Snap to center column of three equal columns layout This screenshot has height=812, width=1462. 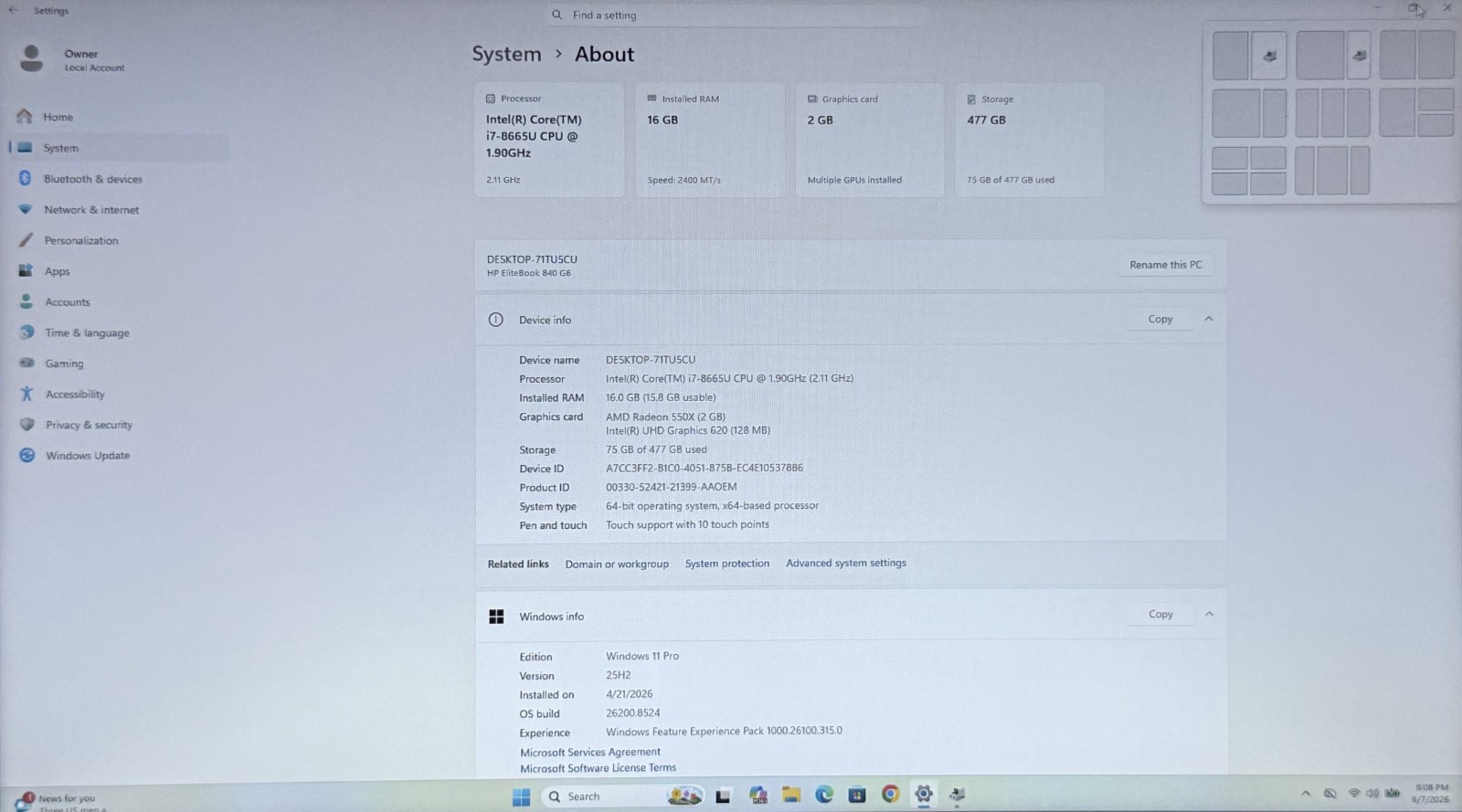point(1332,113)
